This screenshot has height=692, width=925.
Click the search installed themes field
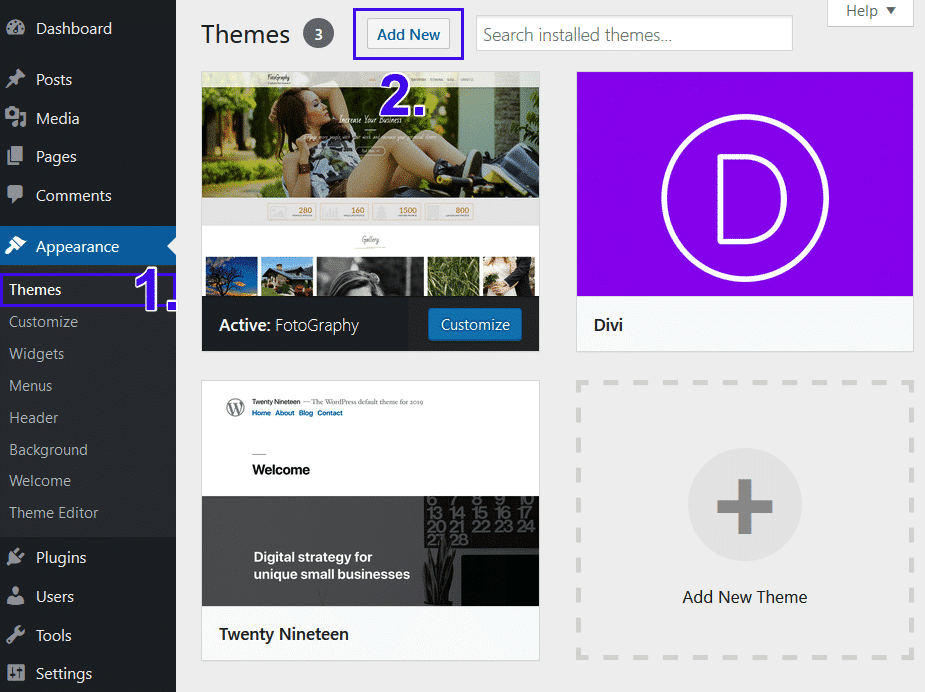[x=634, y=33]
